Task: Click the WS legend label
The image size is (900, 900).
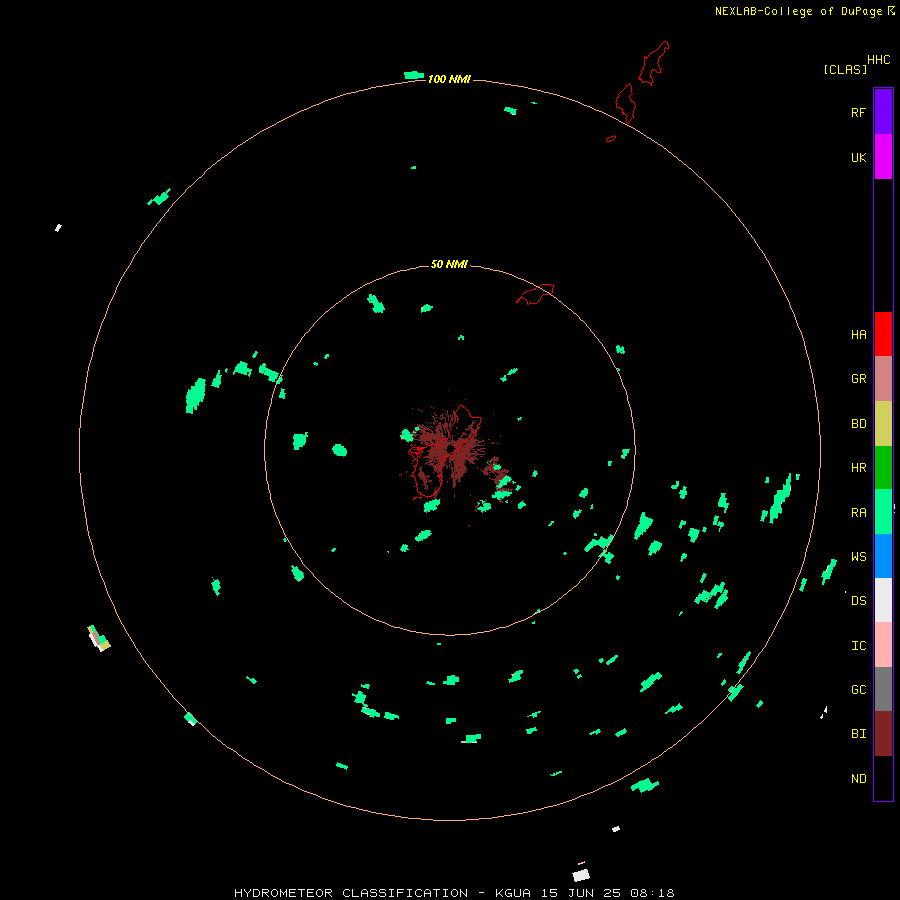Action: coord(858,557)
